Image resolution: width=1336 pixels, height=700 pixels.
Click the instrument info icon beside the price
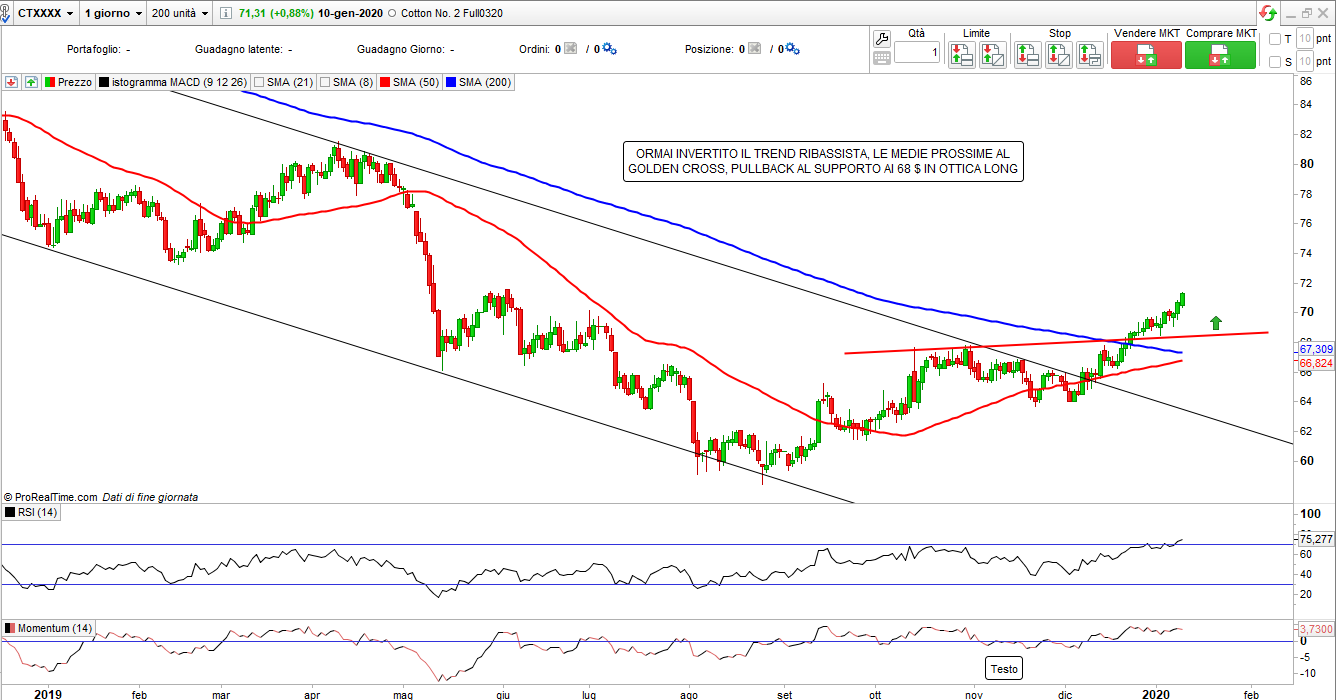226,14
